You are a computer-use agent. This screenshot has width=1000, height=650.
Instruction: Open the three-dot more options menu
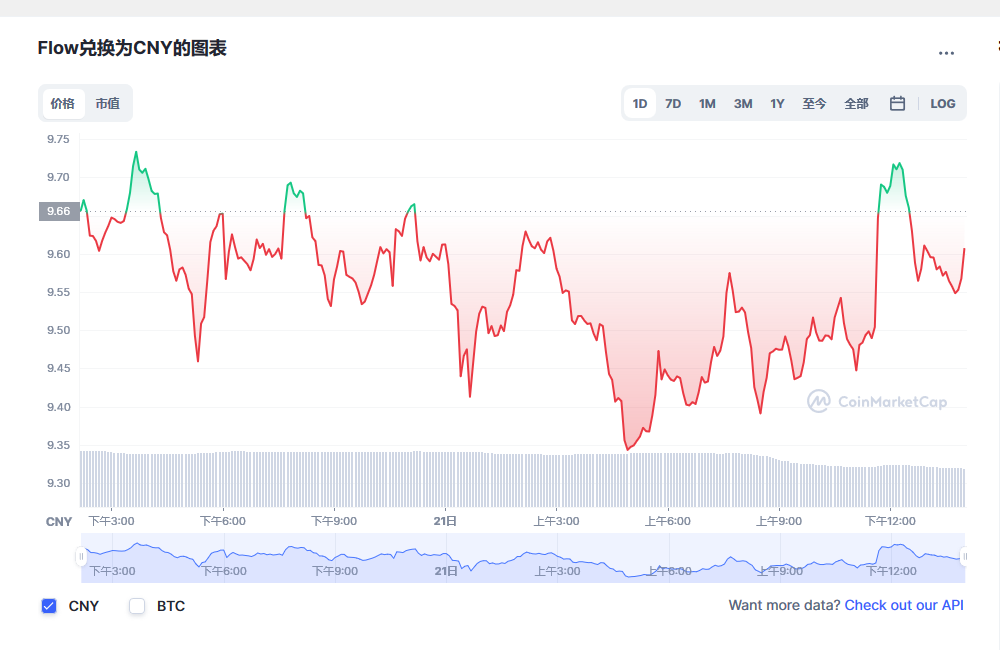(946, 54)
